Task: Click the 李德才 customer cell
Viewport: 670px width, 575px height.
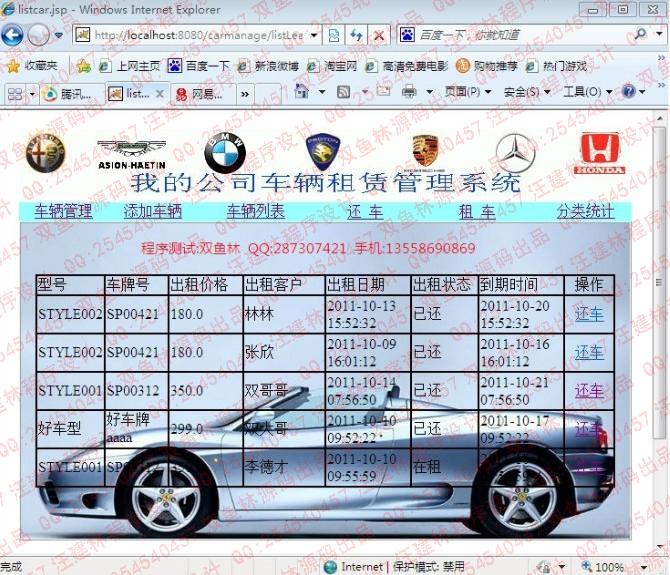Action: (x=284, y=467)
